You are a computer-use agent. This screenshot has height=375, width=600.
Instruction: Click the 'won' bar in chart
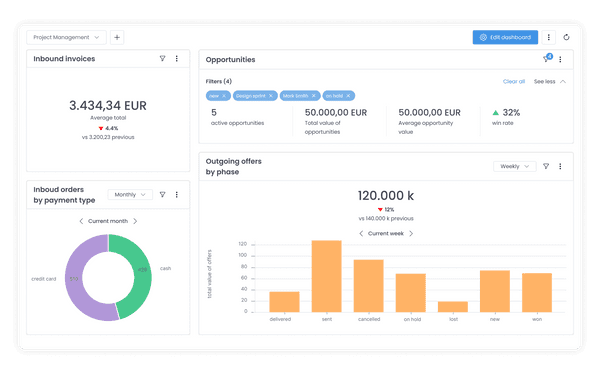click(537, 293)
